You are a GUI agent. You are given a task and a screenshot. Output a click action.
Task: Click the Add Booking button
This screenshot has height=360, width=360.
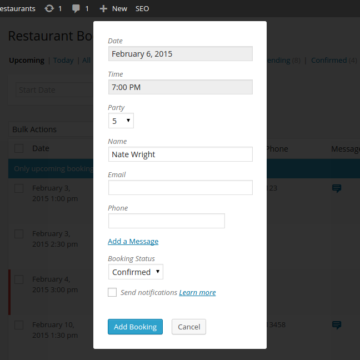coord(135,327)
